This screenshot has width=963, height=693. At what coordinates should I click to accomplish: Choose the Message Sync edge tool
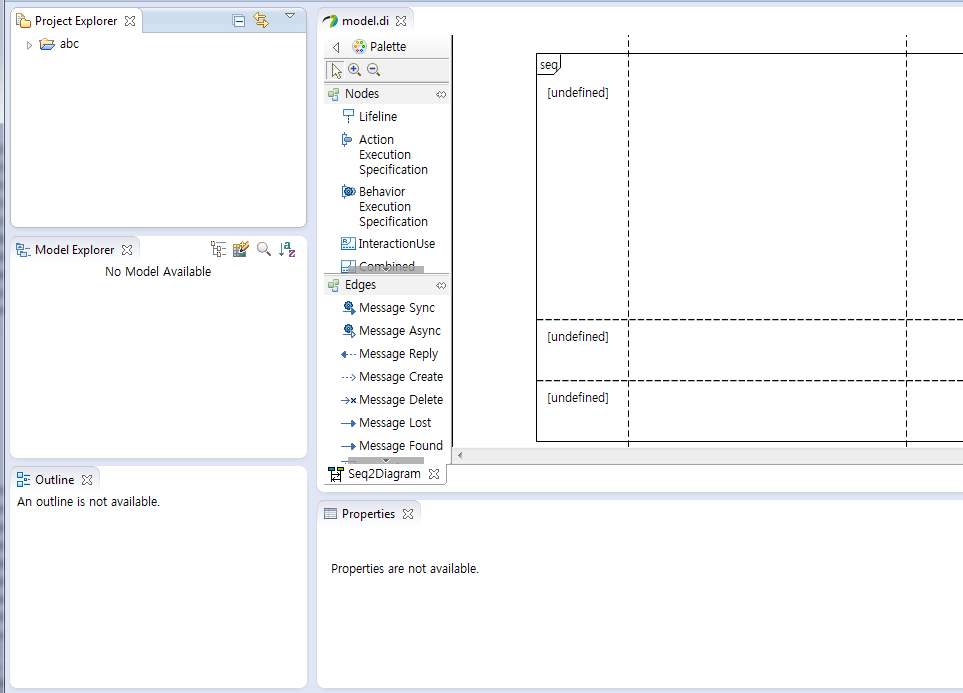pos(393,308)
